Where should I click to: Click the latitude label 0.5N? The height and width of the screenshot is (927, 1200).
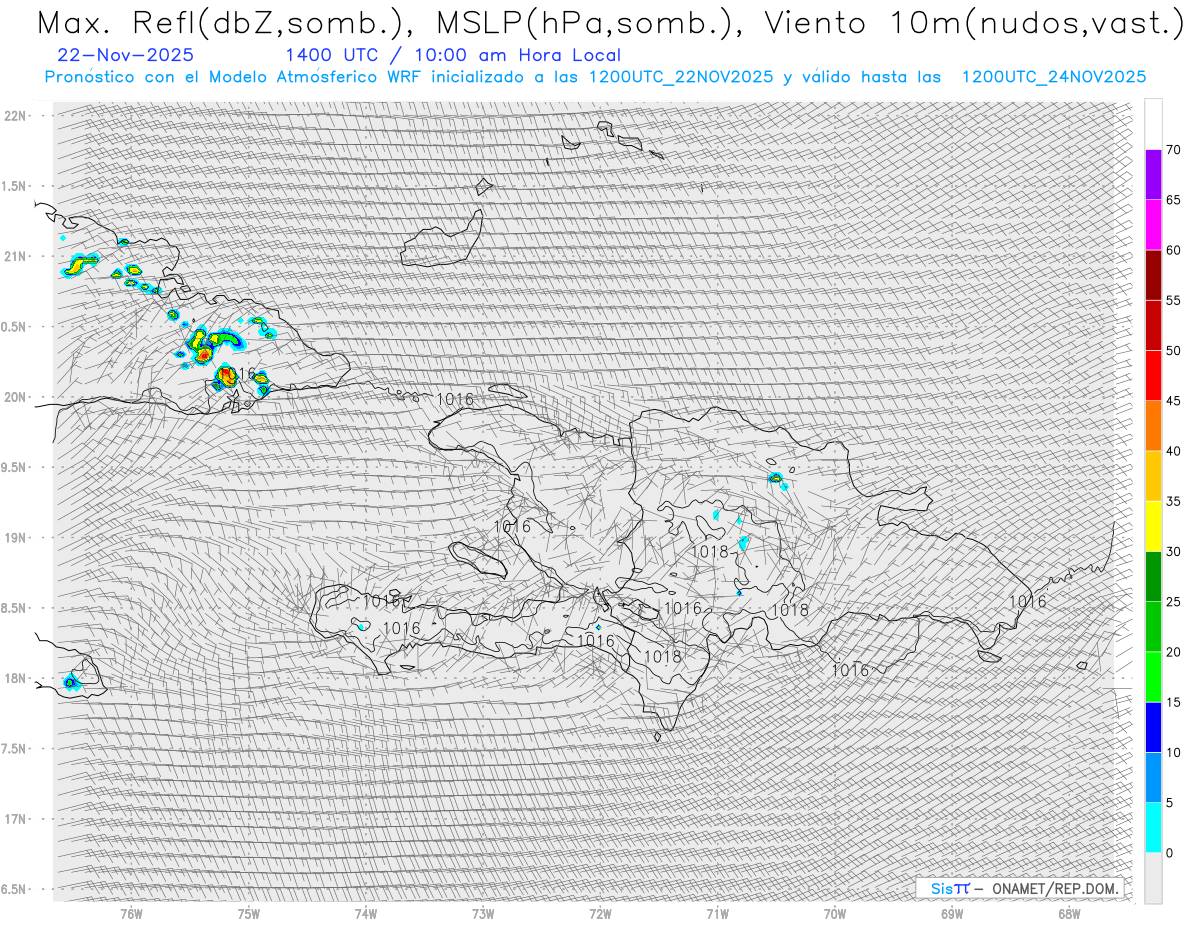point(15,327)
